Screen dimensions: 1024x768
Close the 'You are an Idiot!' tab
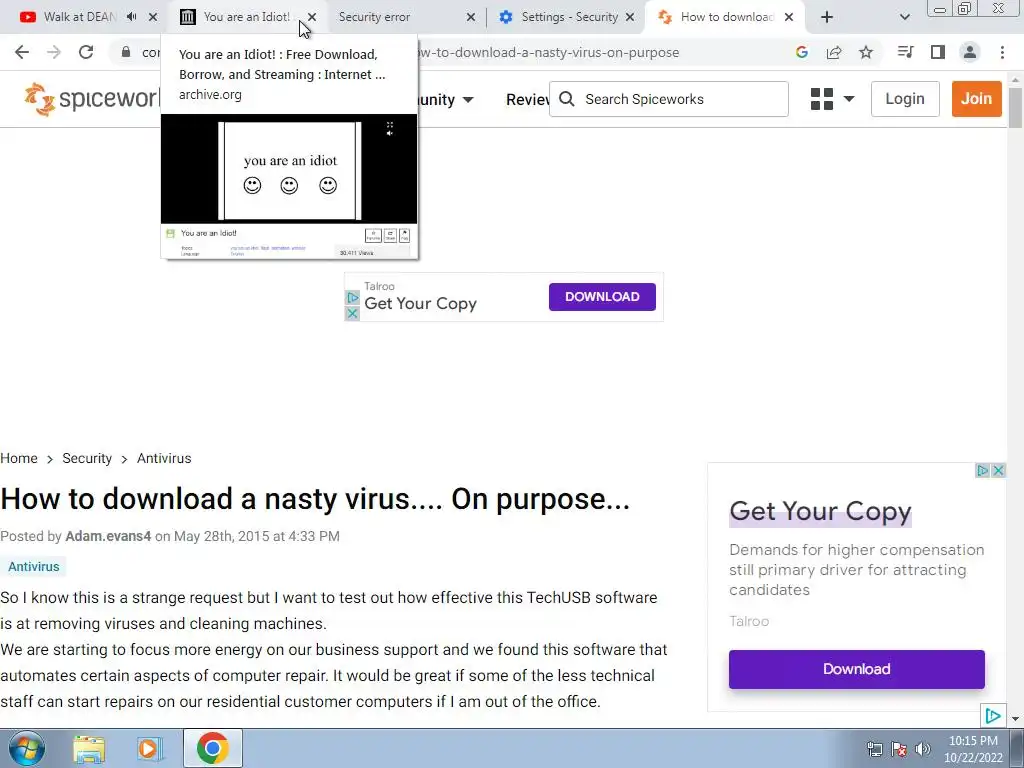pos(312,17)
